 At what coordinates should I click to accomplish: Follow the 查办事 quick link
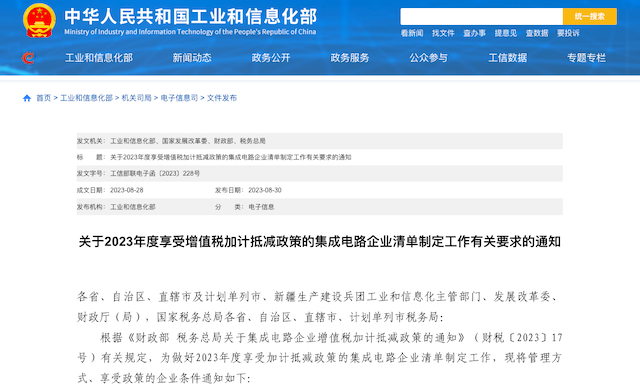[474, 33]
